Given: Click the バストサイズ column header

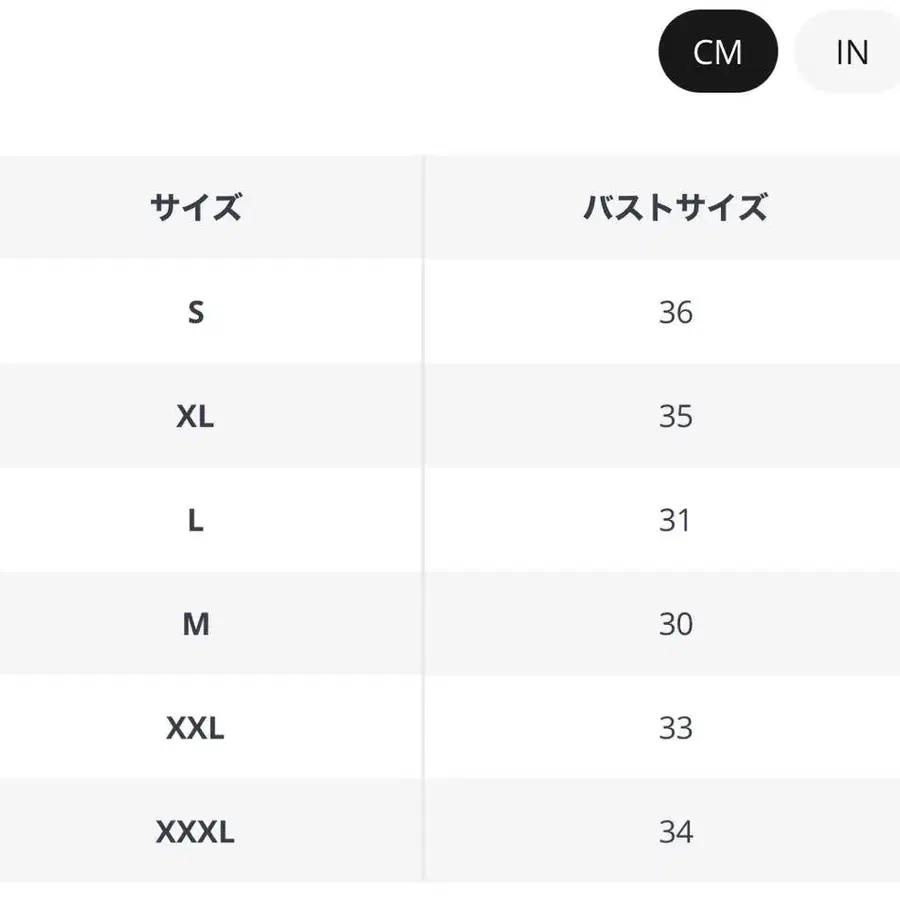Looking at the screenshot, I should (x=675, y=207).
